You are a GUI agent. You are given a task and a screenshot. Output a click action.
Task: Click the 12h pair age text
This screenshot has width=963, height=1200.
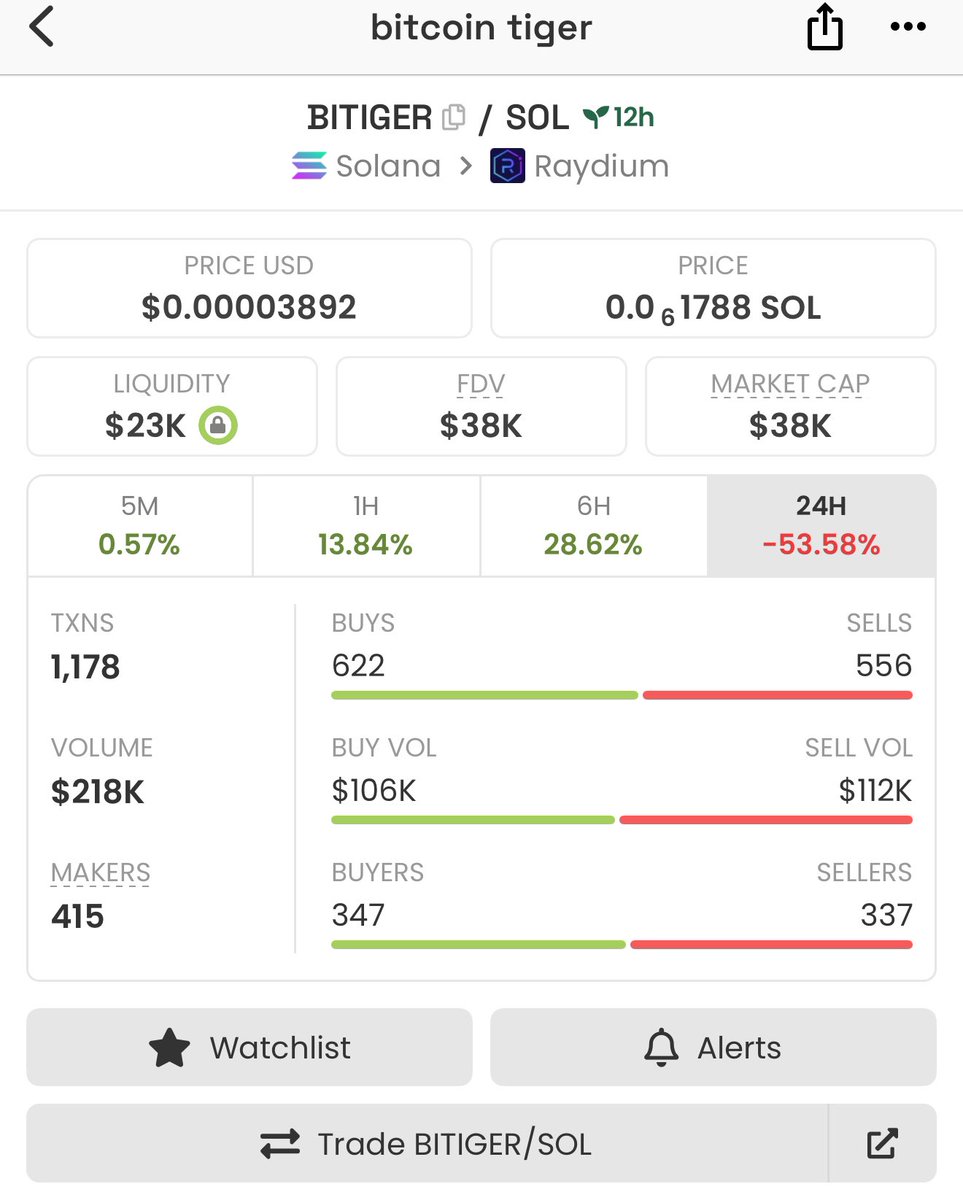coord(634,118)
